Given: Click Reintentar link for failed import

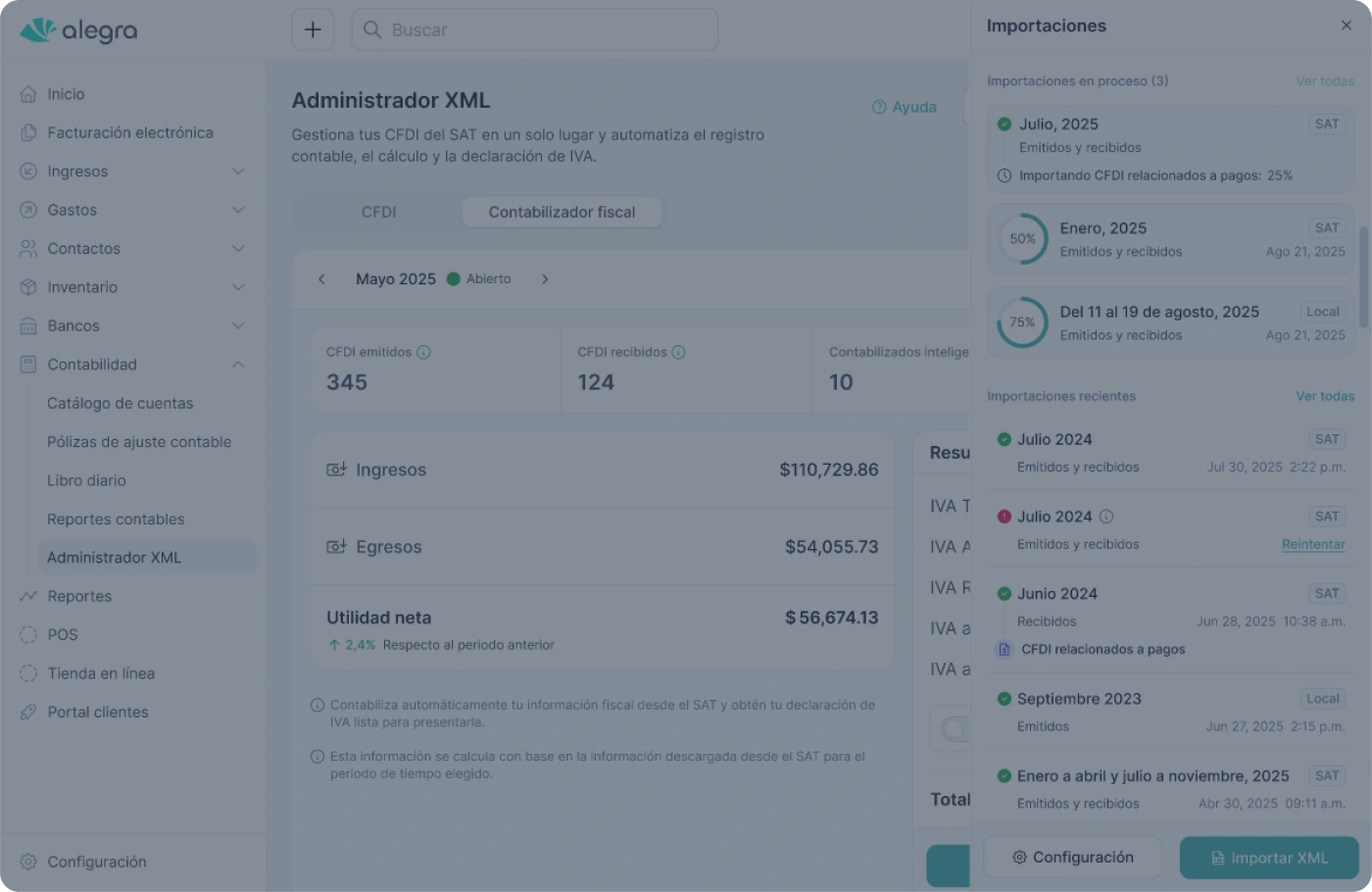Looking at the screenshot, I should click(x=1312, y=544).
